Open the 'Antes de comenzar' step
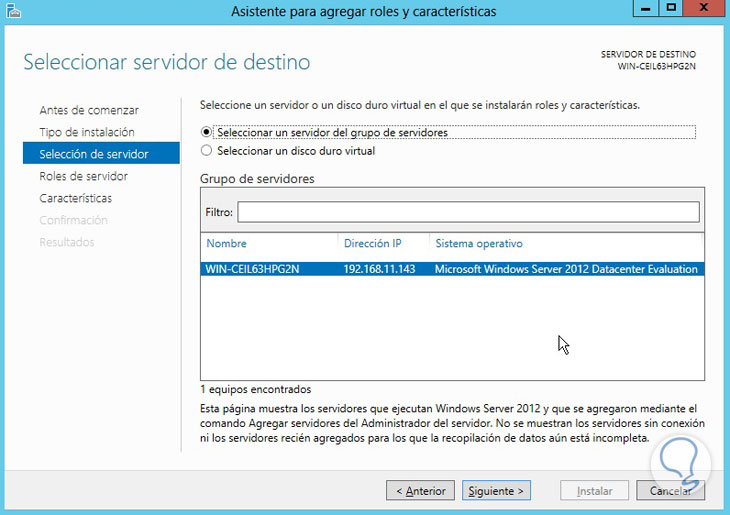 (x=89, y=110)
